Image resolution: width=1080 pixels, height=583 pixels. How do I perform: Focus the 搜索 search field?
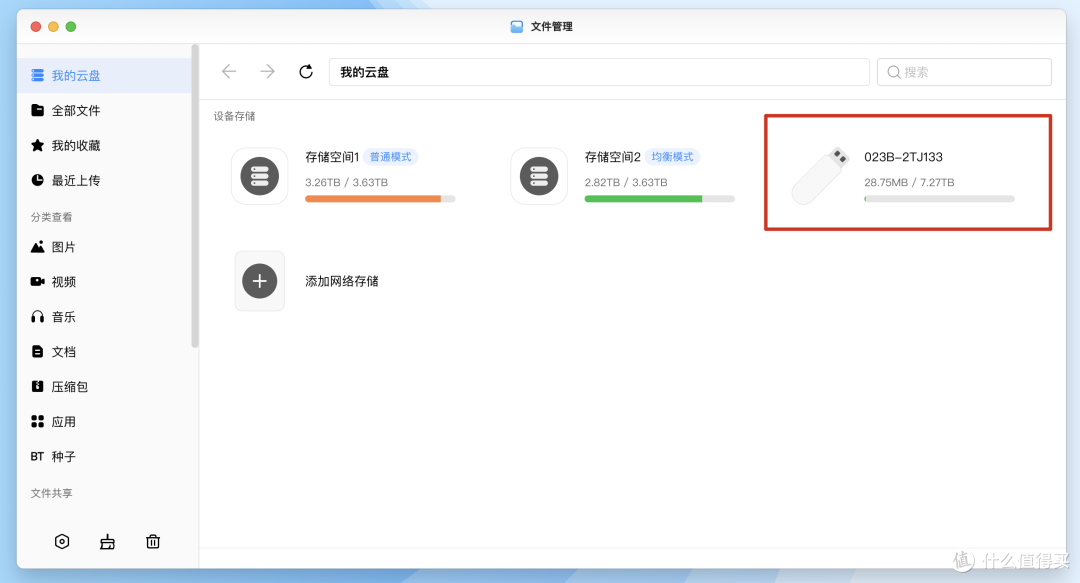coord(964,72)
